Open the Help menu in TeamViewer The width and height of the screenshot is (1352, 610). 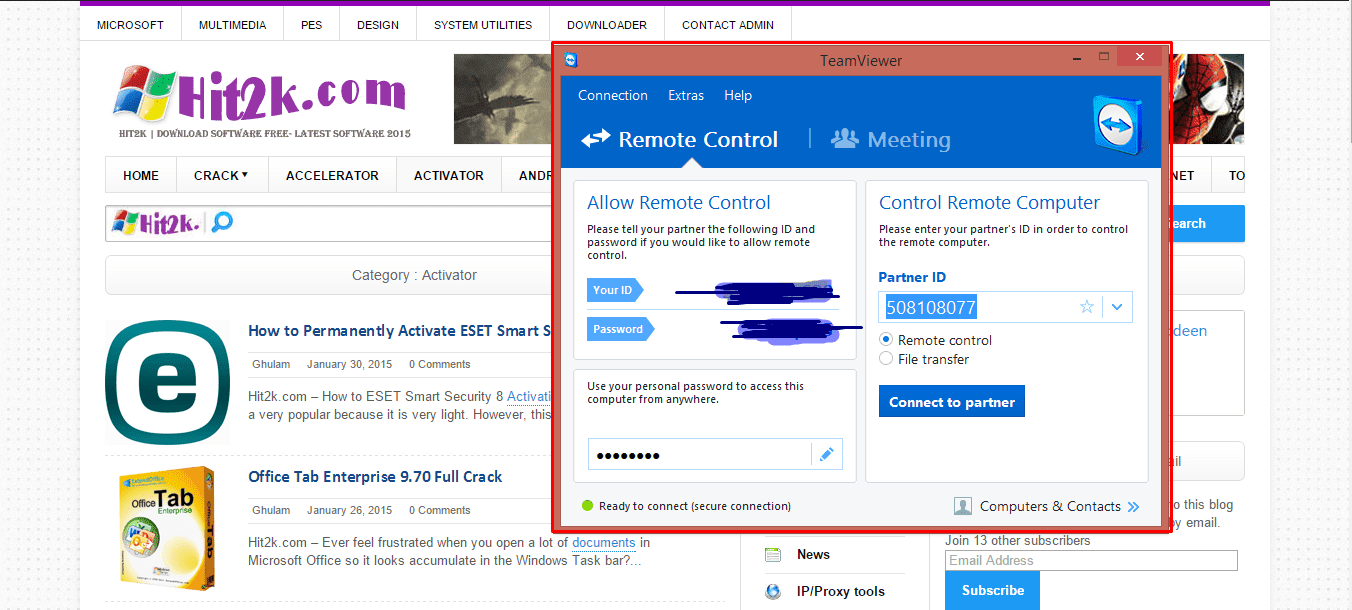coord(738,95)
